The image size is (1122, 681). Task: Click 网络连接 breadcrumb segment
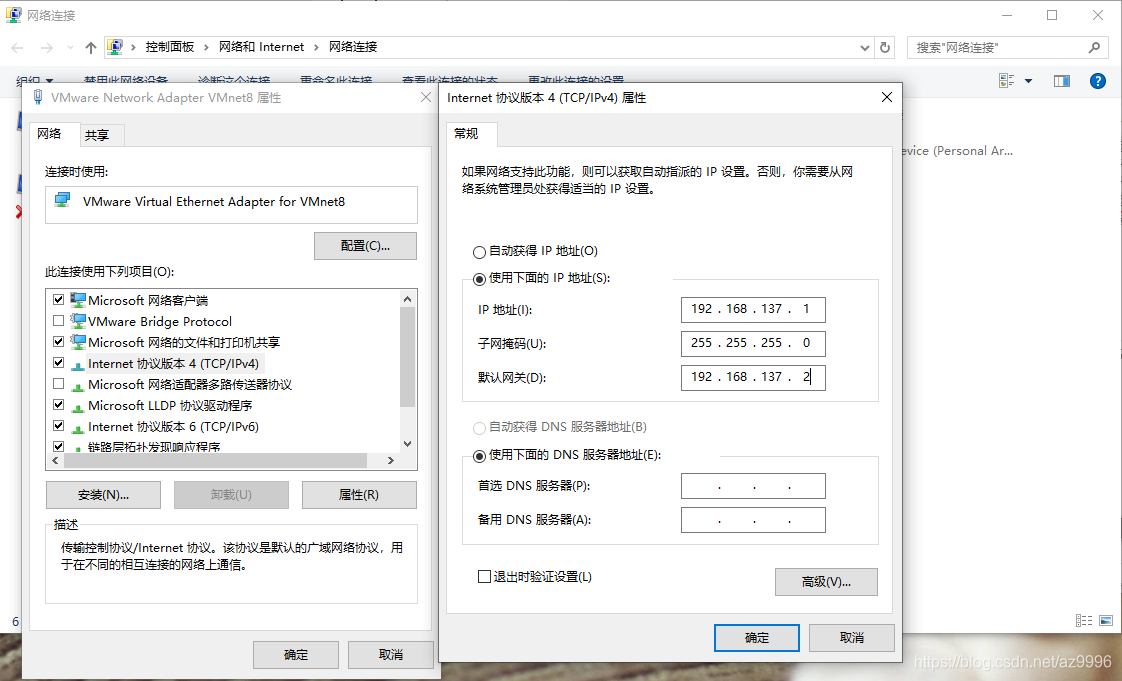coord(353,47)
